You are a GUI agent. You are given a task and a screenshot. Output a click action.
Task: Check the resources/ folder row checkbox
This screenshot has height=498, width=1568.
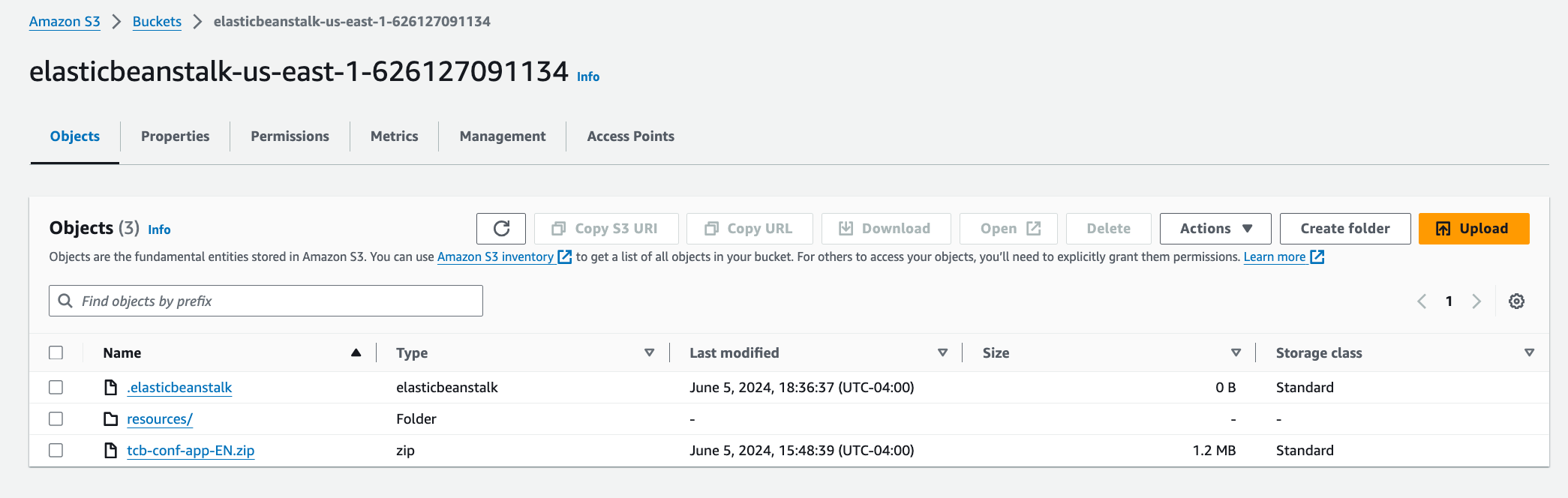coord(56,419)
